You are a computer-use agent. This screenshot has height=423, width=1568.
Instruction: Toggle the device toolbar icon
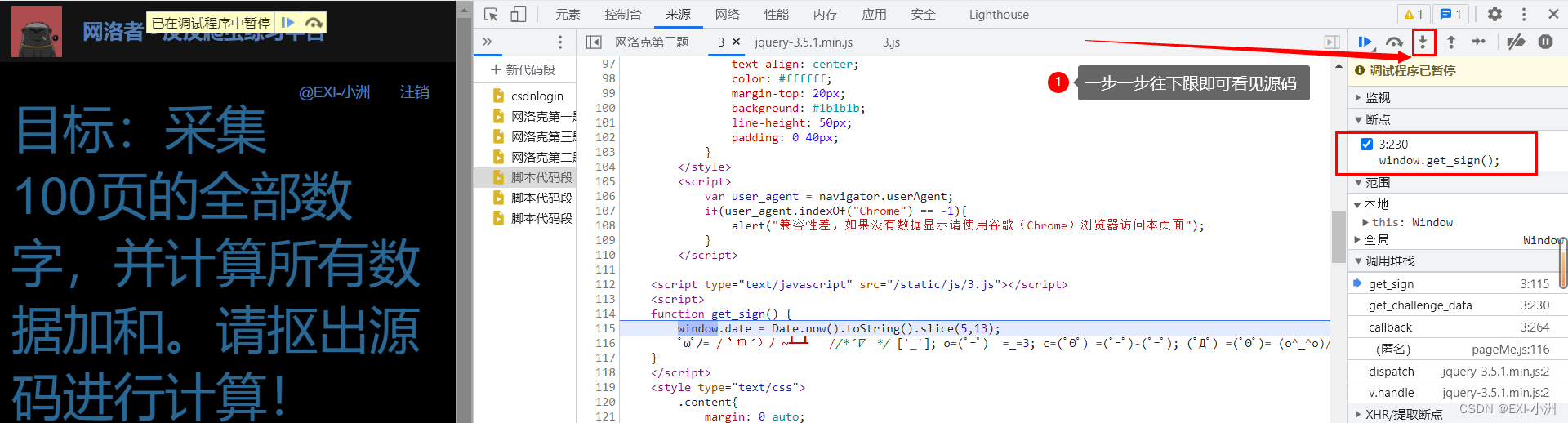[x=519, y=14]
